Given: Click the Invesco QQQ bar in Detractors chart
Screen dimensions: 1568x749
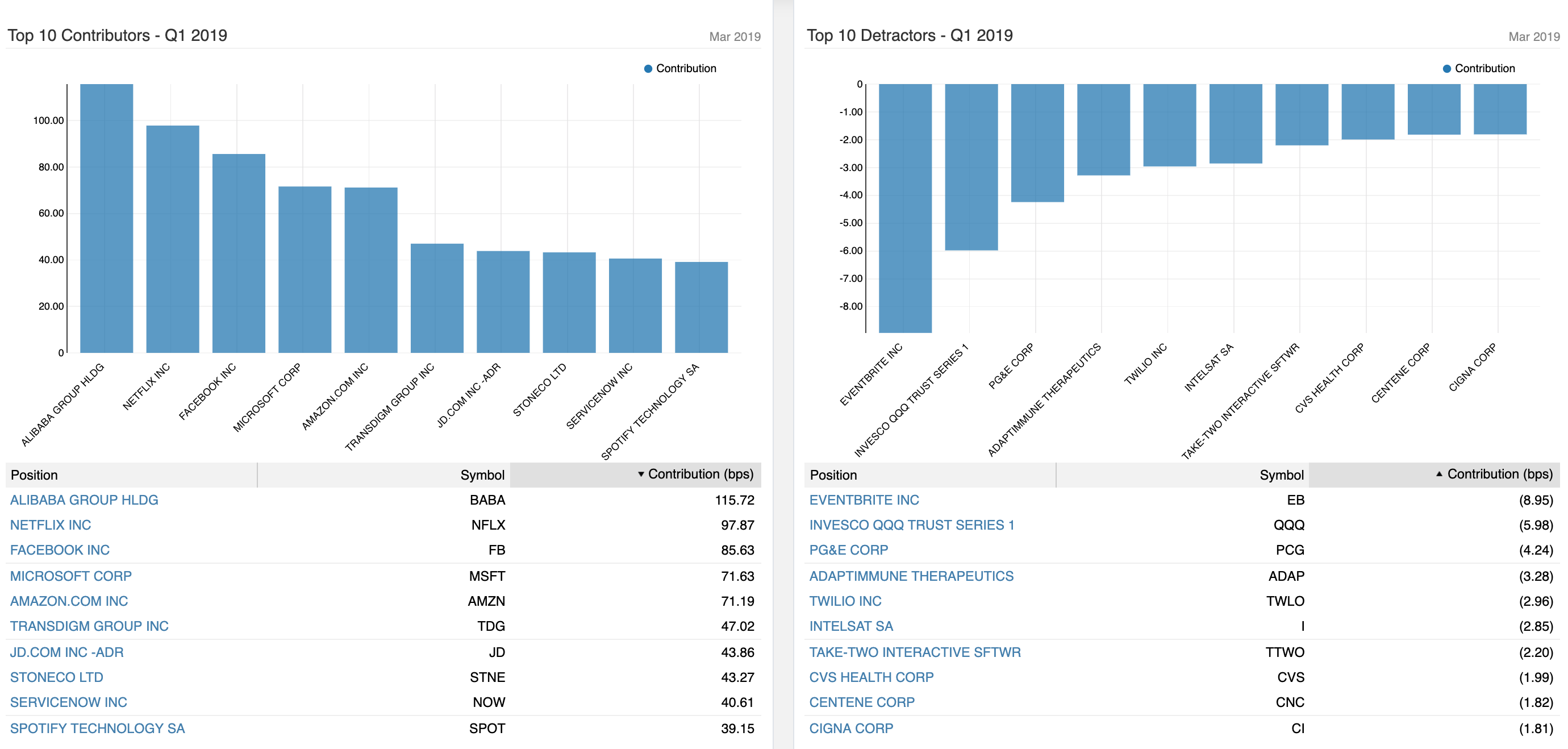Looking at the screenshot, I should click(x=971, y=167).
